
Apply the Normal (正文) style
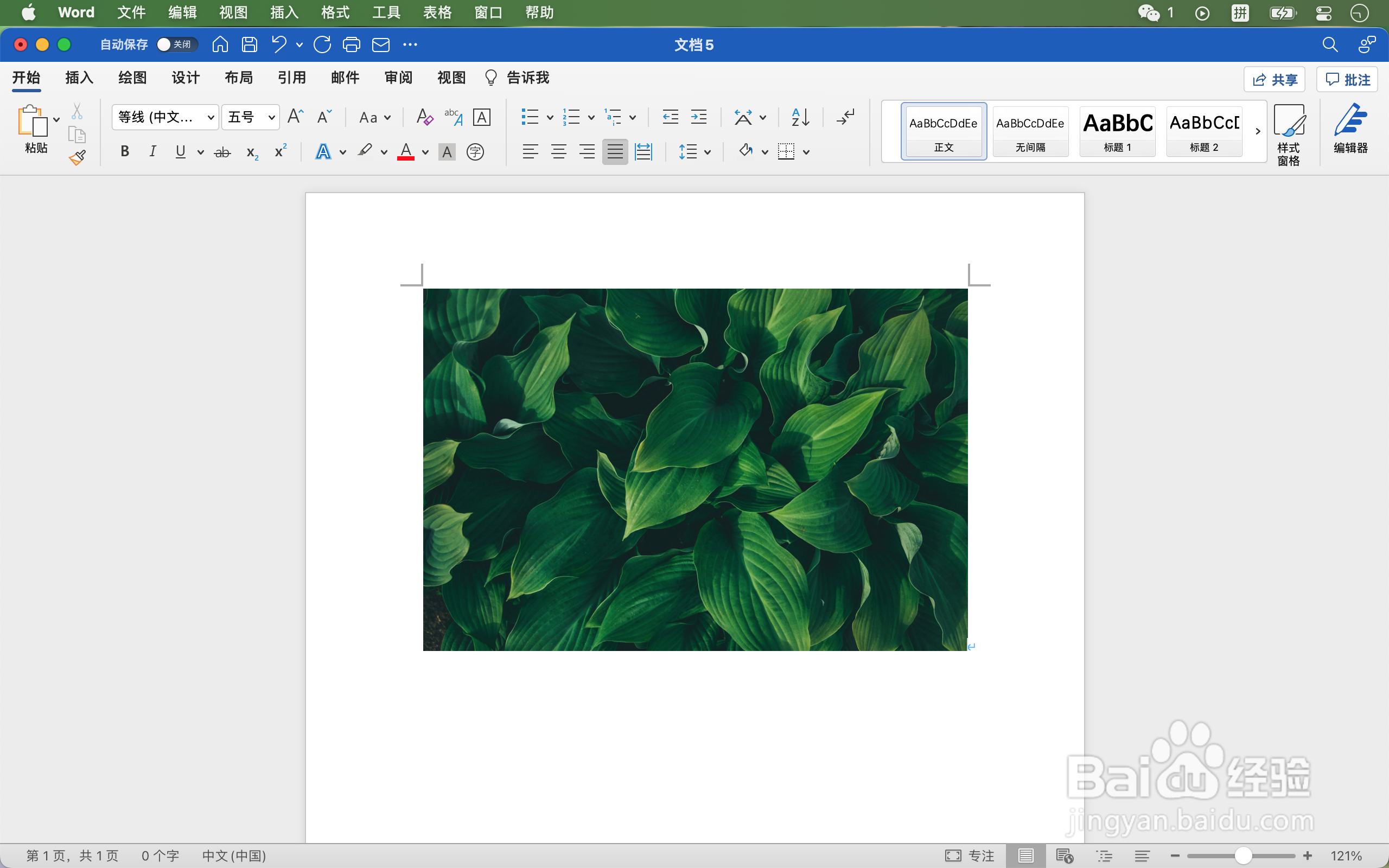tap(944, 131)
